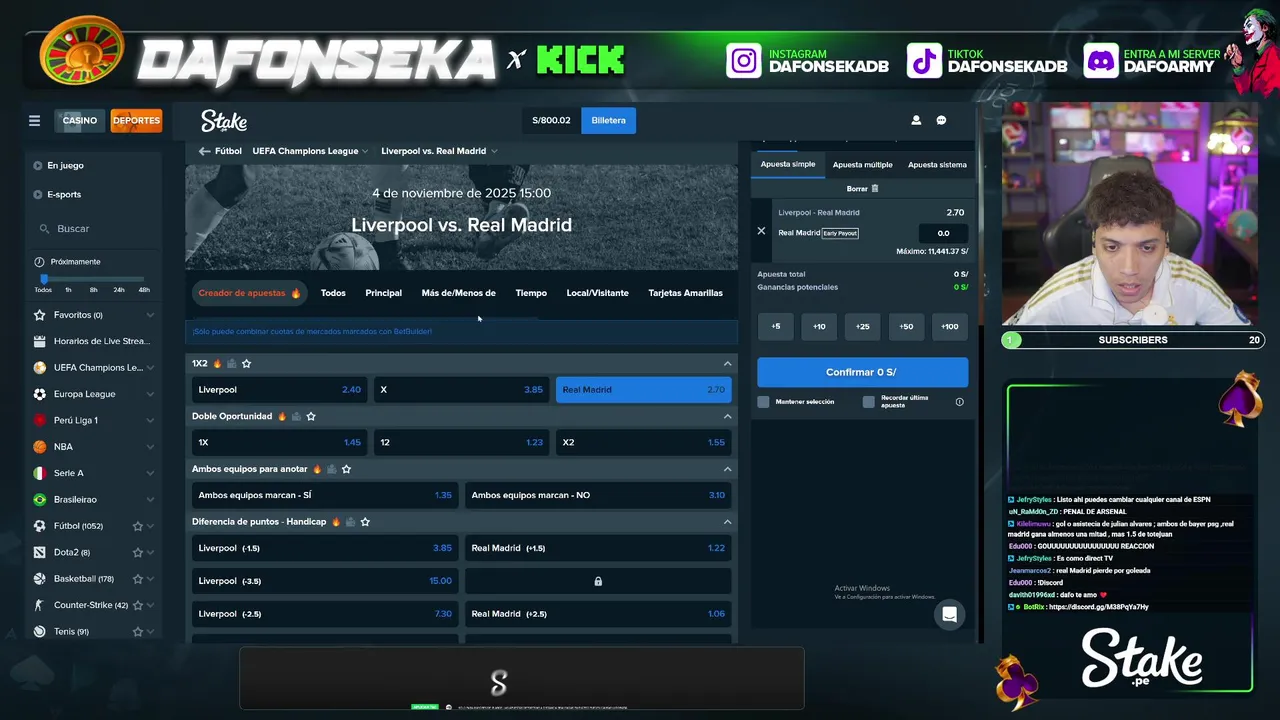1280x720 pixels.
Task: Open Instagram DAFONSEKADB icon in banner
Action: point(744,61)
